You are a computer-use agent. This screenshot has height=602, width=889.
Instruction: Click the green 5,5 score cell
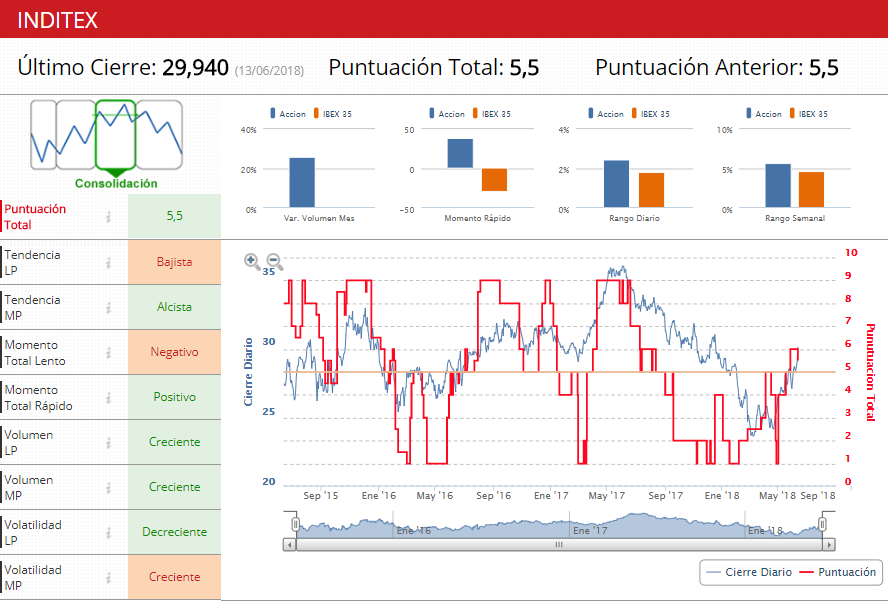click(x=175, y=216)
